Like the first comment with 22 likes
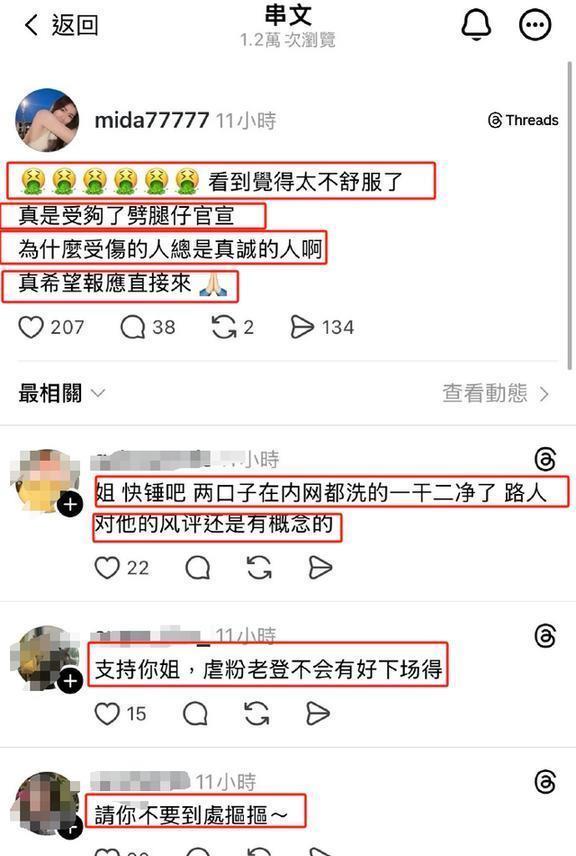The width and height of the screenshot is (576, 856). [x=107, y=567]
